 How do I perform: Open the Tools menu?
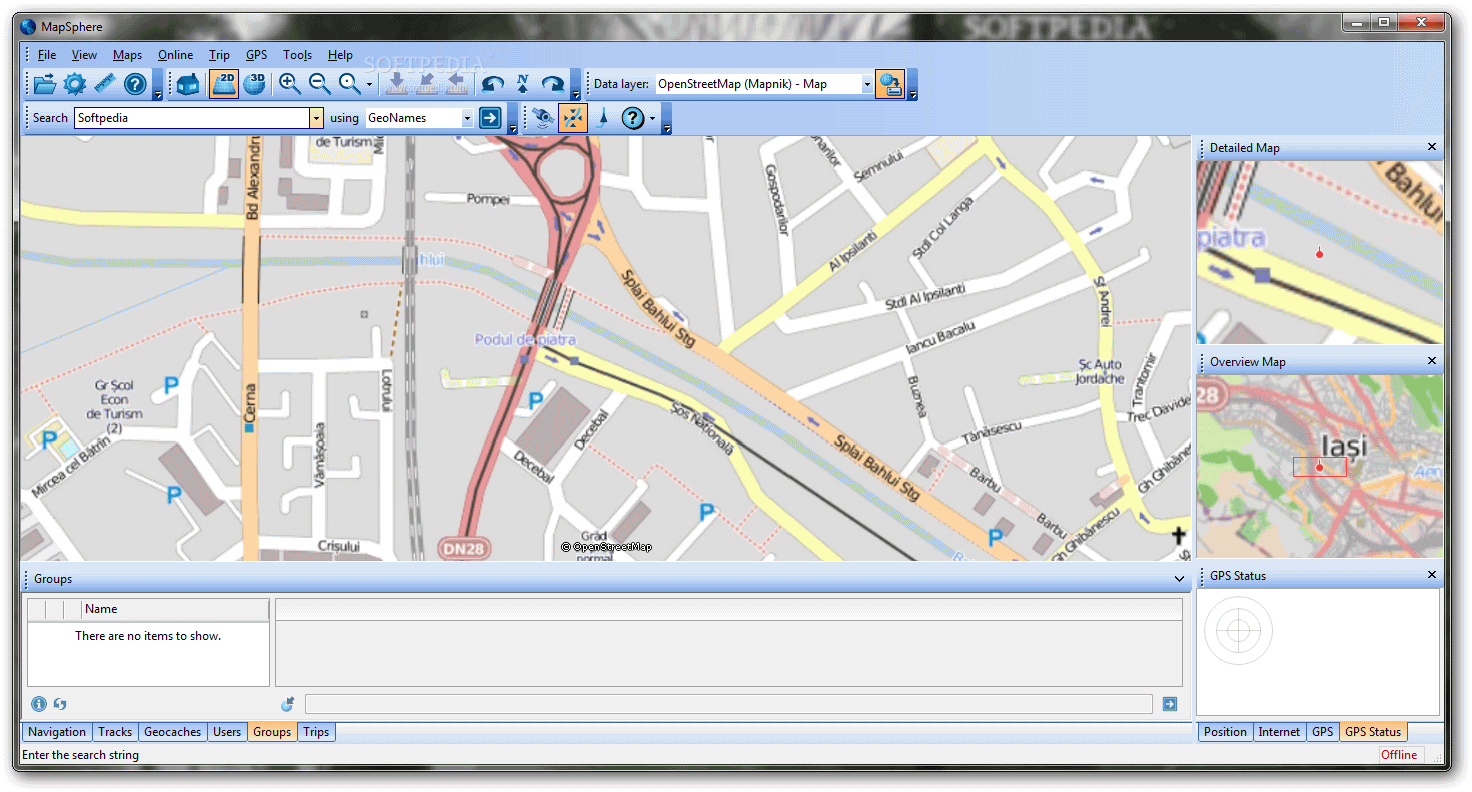pyautogui.click(x=297, y=55)
